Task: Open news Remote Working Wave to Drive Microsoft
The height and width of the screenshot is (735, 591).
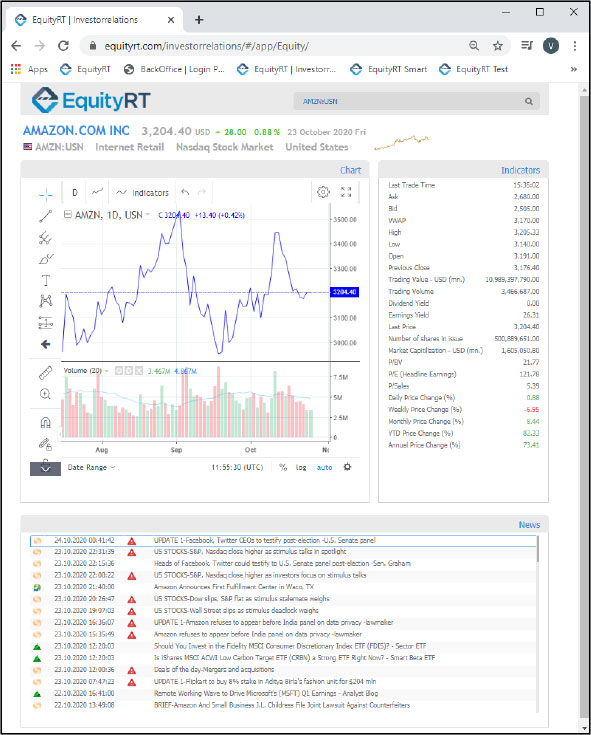Action: pyautogui.click(x=266, y=693)
